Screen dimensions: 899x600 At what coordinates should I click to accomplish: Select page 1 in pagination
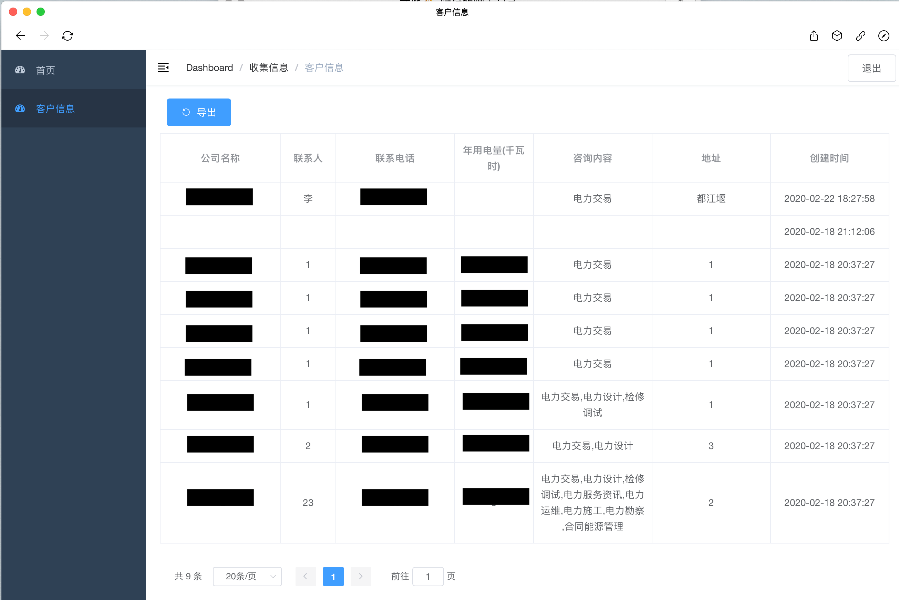pos(333,576)
